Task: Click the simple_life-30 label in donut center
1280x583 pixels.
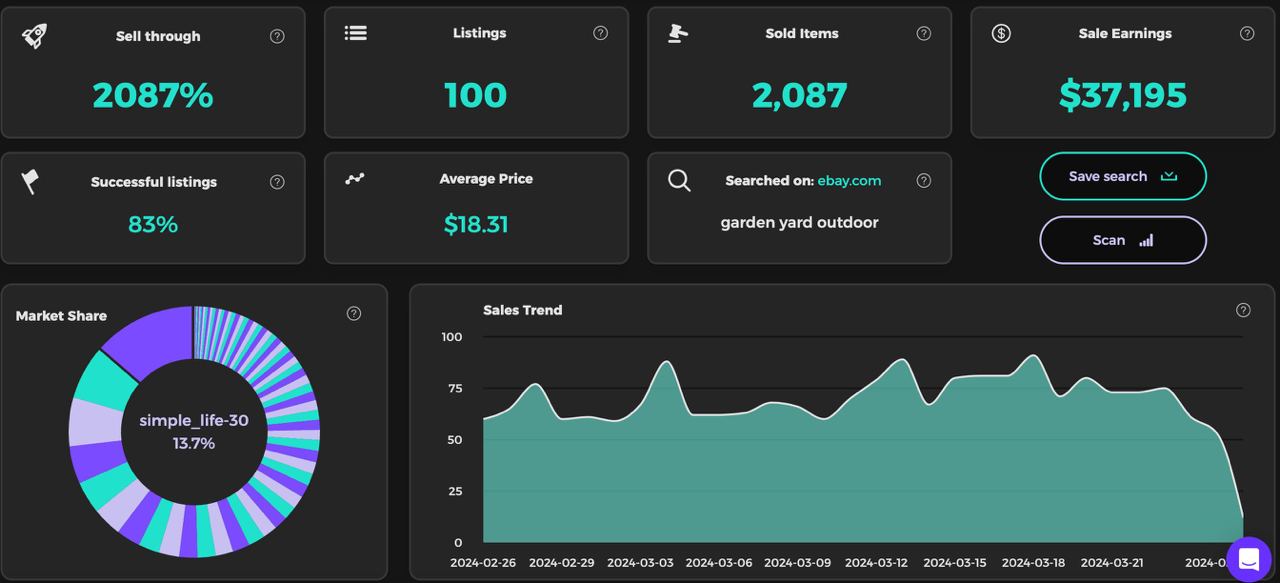Action: [194, 421]
